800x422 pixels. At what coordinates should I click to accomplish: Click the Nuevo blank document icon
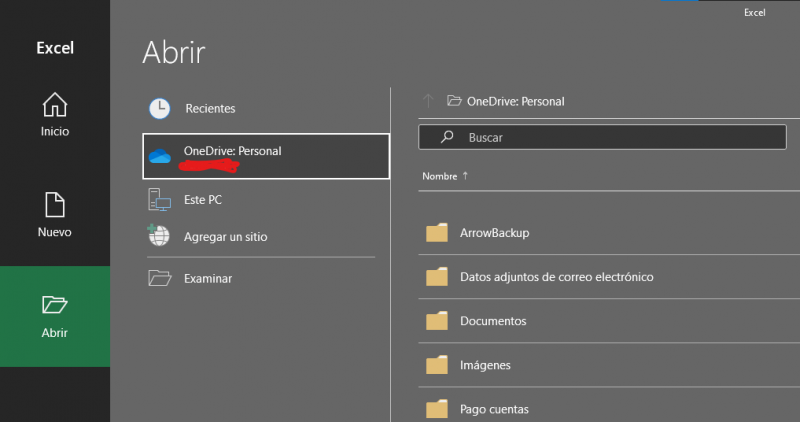(55, 205)
